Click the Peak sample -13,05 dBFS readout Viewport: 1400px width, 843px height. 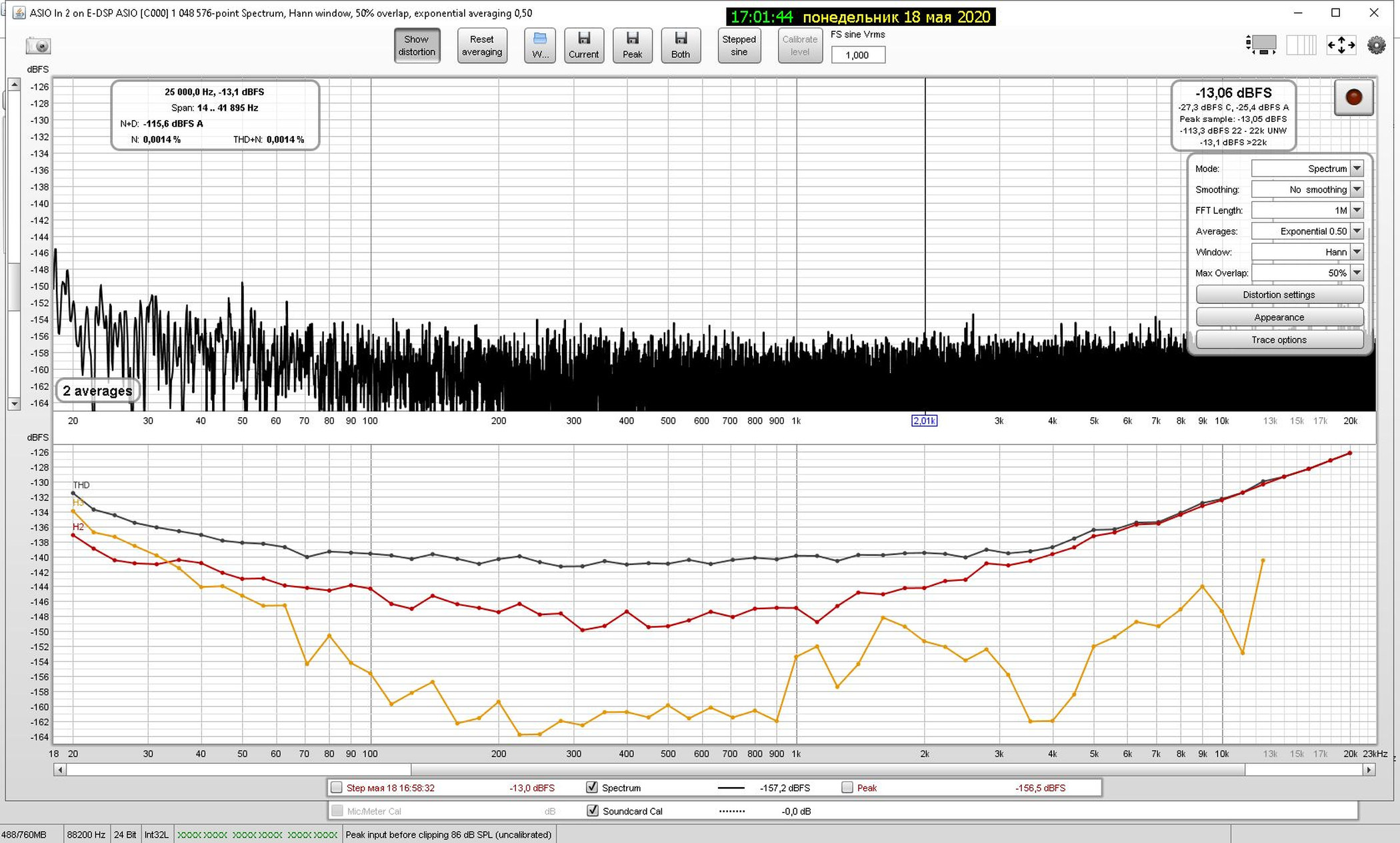[1233, 119]
